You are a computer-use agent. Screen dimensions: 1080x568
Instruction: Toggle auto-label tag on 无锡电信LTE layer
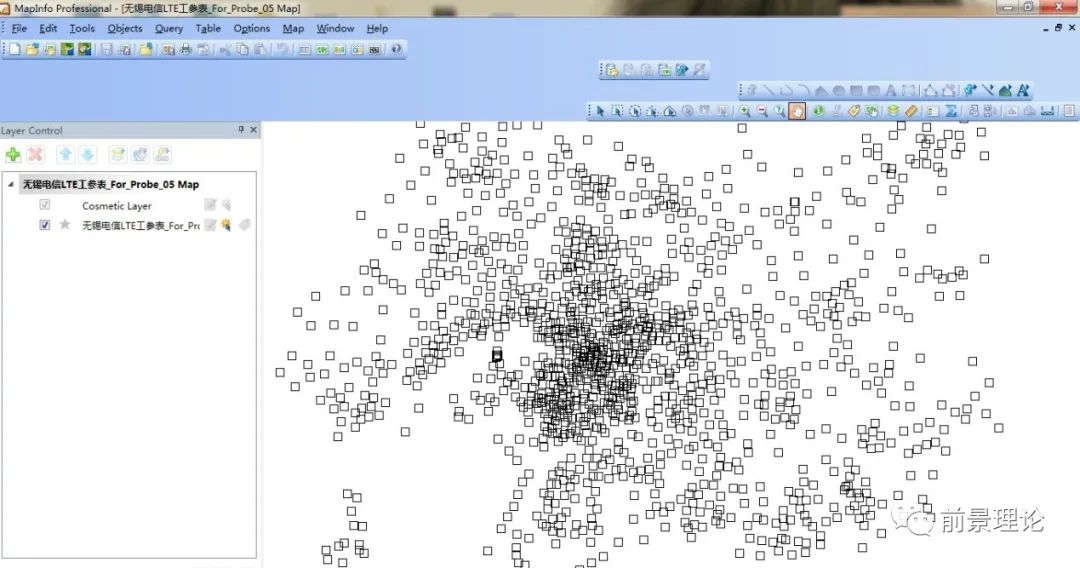[244, 224]
